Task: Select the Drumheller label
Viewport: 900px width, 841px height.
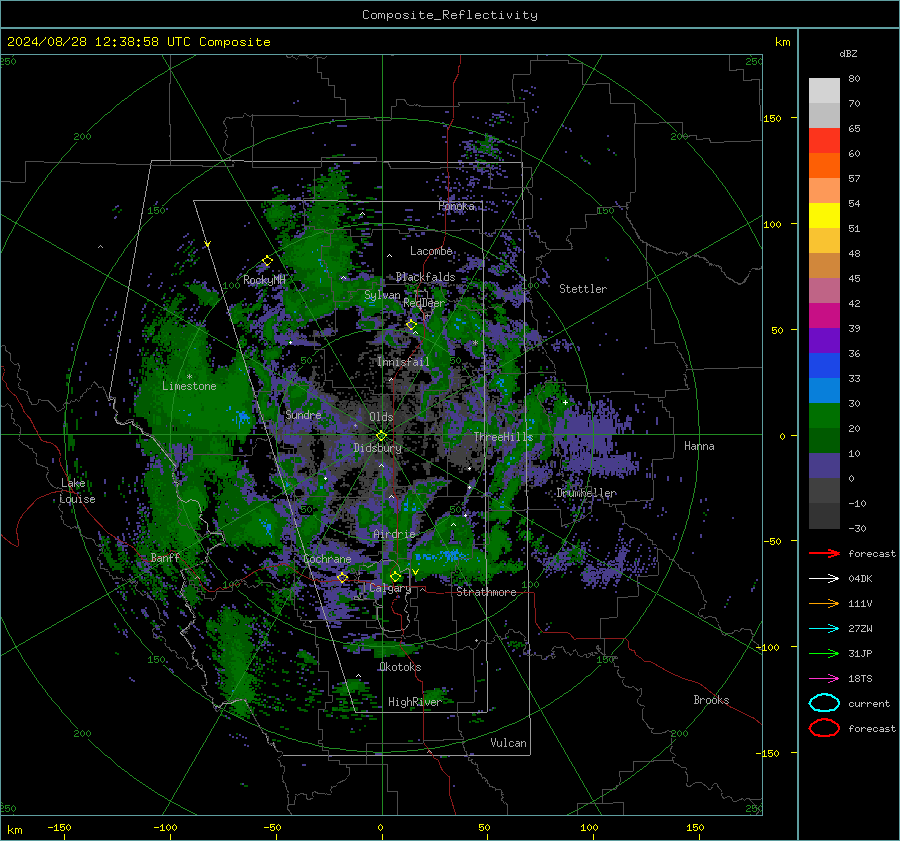Action: 587,493
